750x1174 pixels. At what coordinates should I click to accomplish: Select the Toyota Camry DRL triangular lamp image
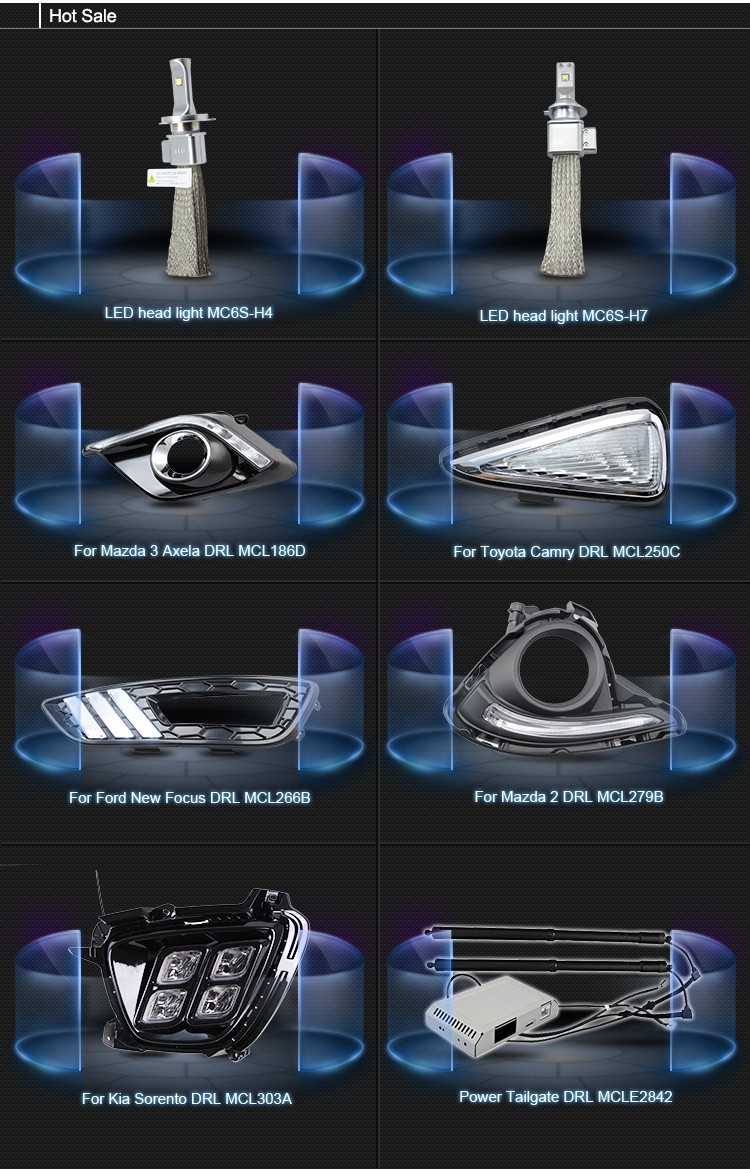[555, 451]
